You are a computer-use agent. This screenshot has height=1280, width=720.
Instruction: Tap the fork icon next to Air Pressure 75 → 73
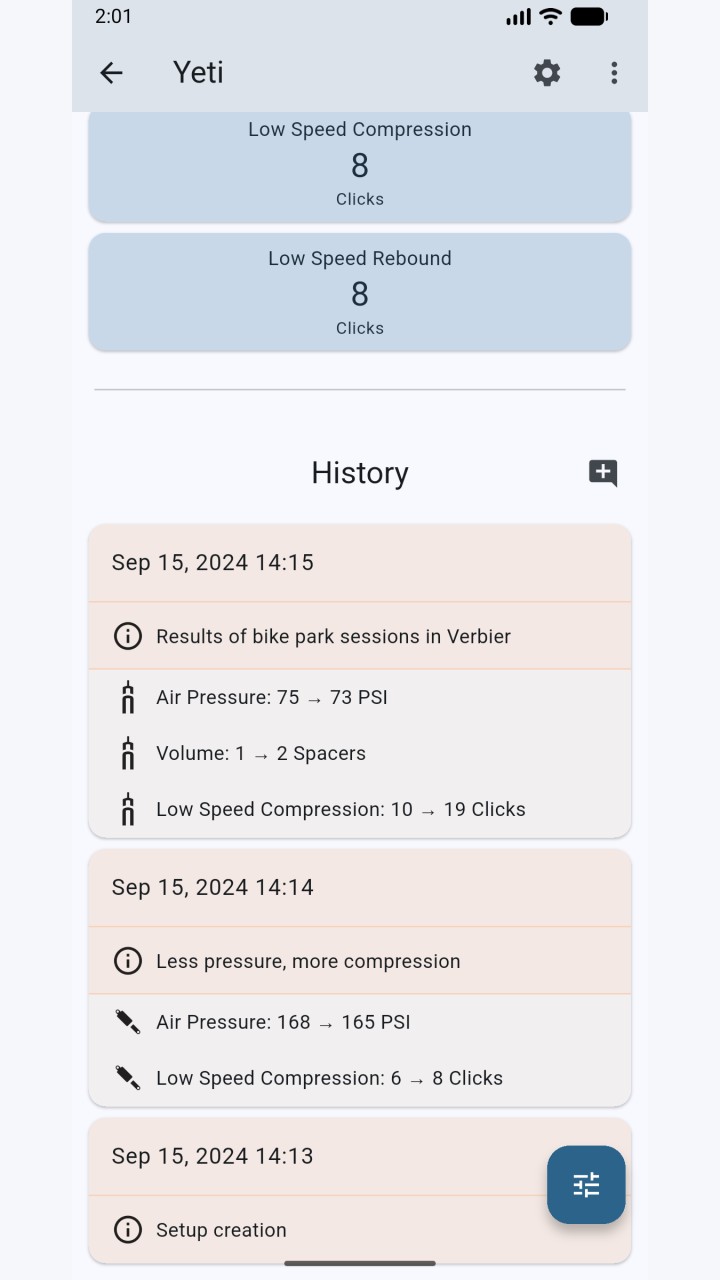(128, 697)
